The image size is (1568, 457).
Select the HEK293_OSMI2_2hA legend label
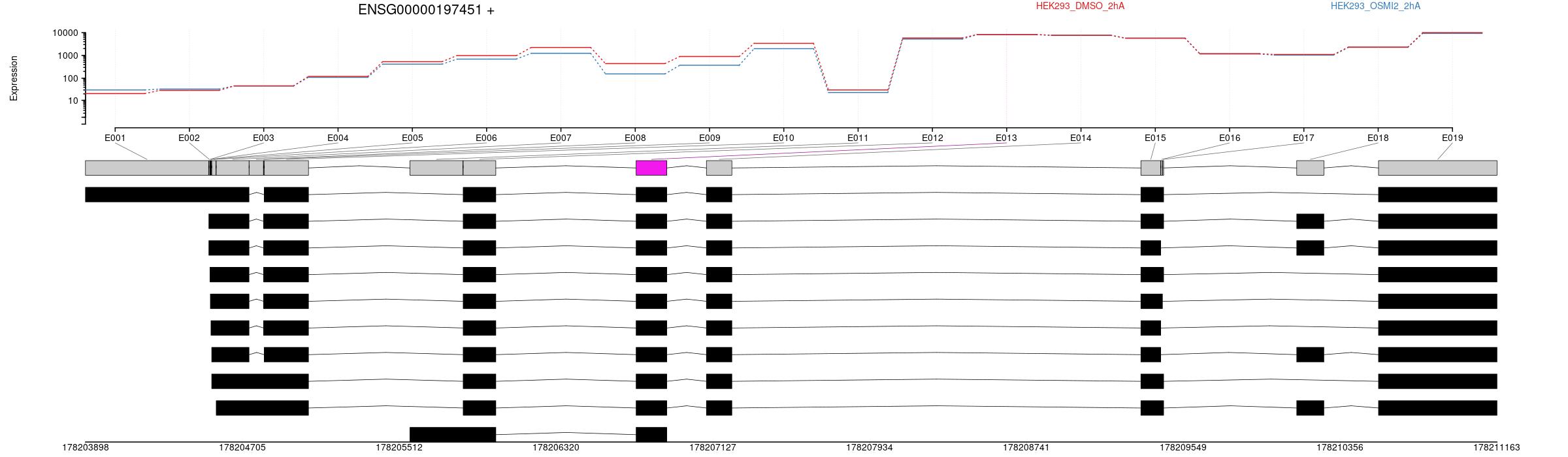coord(1375,6)
